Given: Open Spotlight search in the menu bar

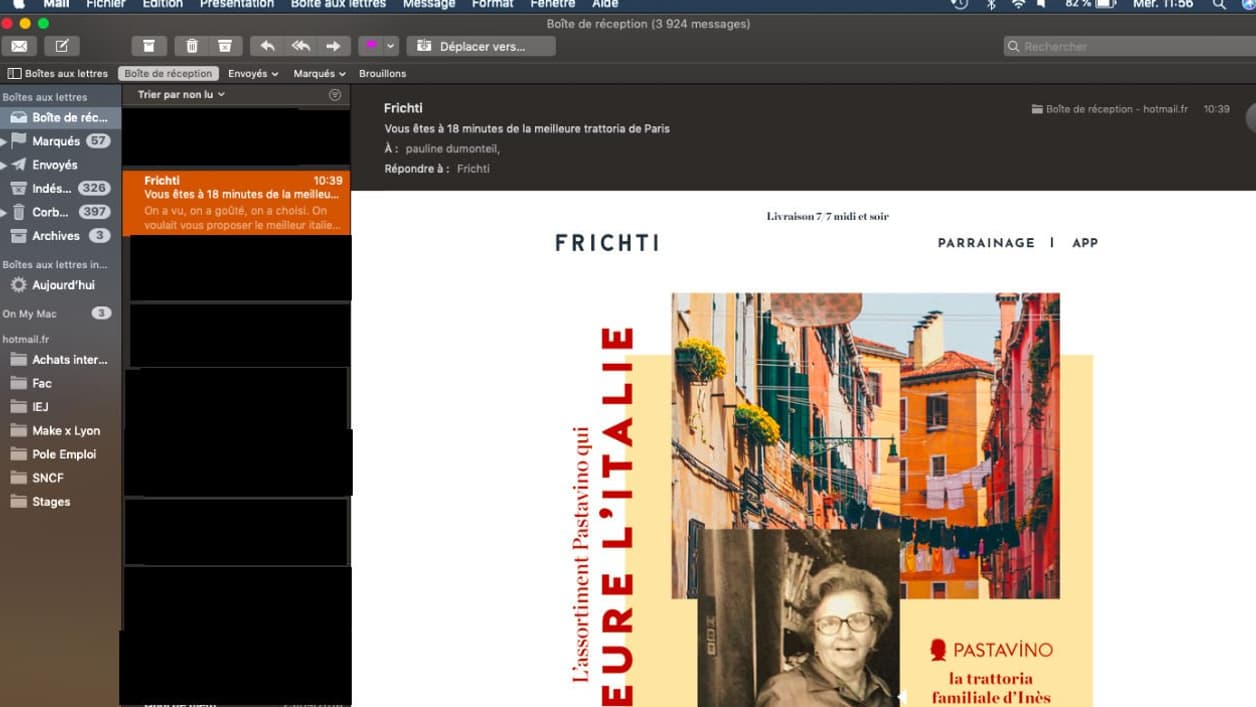Looking at the screenshot, I should point(1219,4).
